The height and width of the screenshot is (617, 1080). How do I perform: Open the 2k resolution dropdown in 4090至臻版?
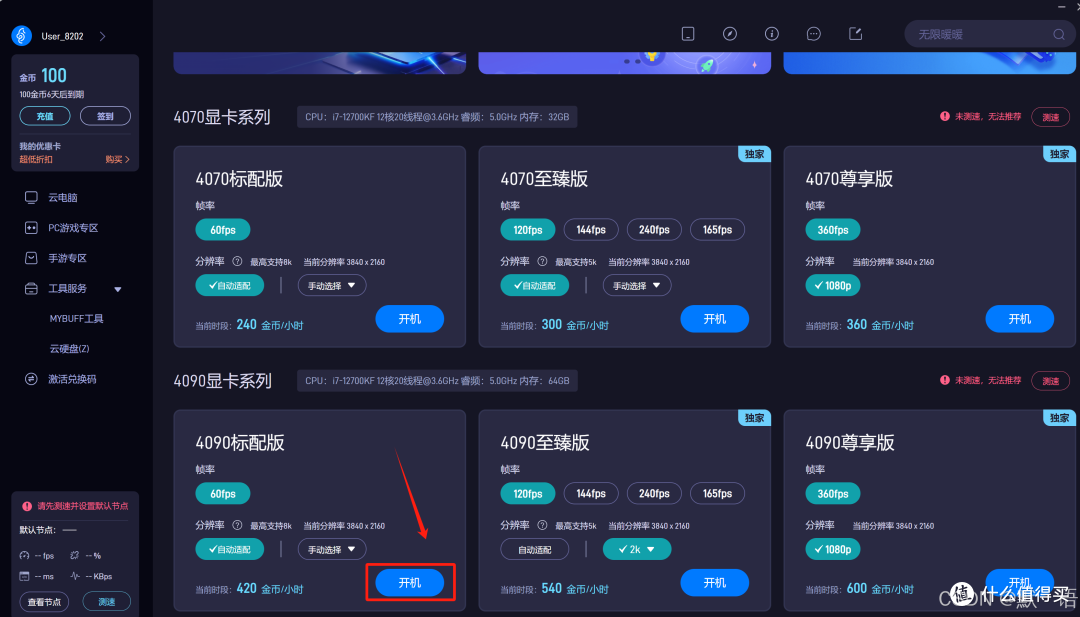[x=637, y=550]
